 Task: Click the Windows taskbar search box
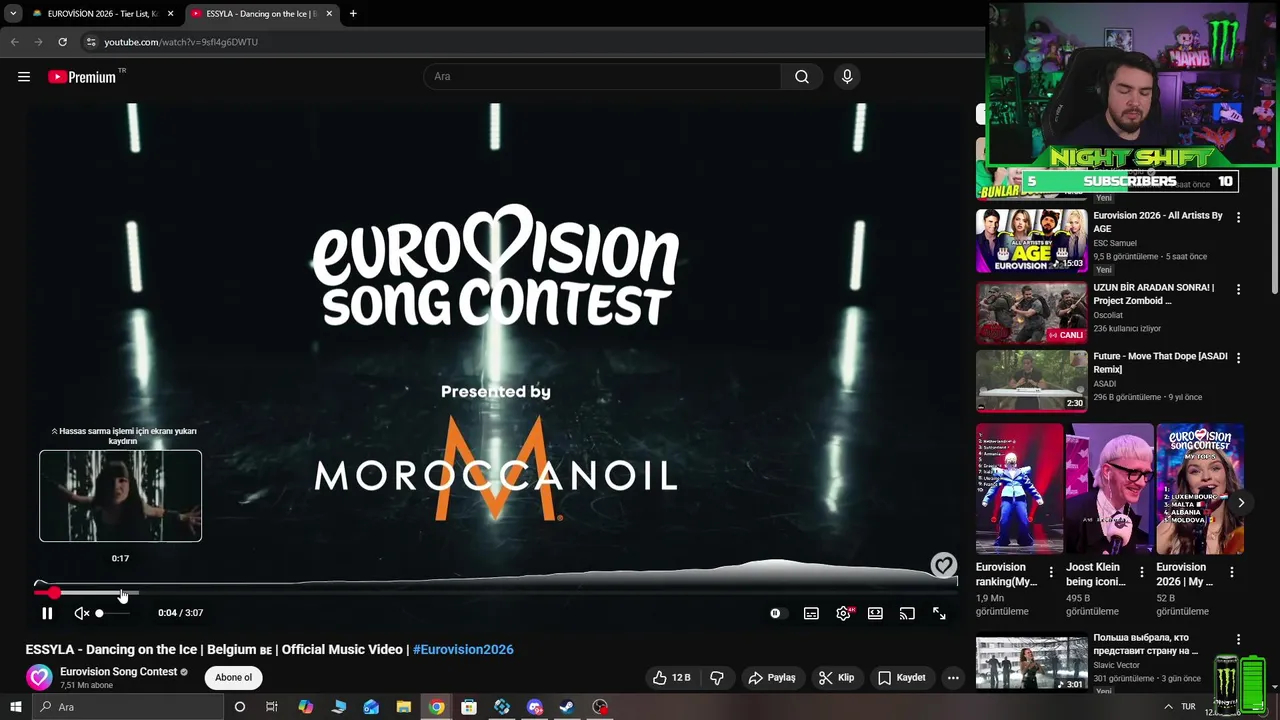point(127,707)
